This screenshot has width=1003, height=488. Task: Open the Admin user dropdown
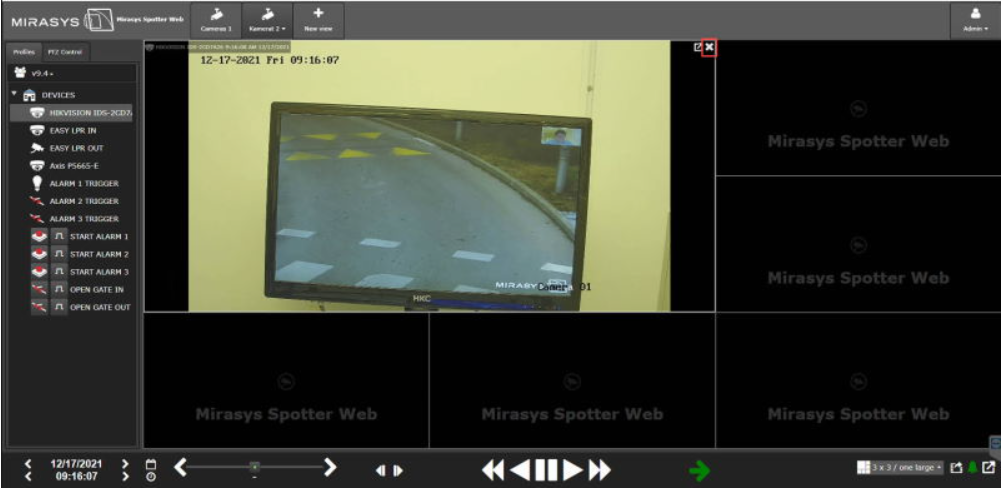point(975,20)
